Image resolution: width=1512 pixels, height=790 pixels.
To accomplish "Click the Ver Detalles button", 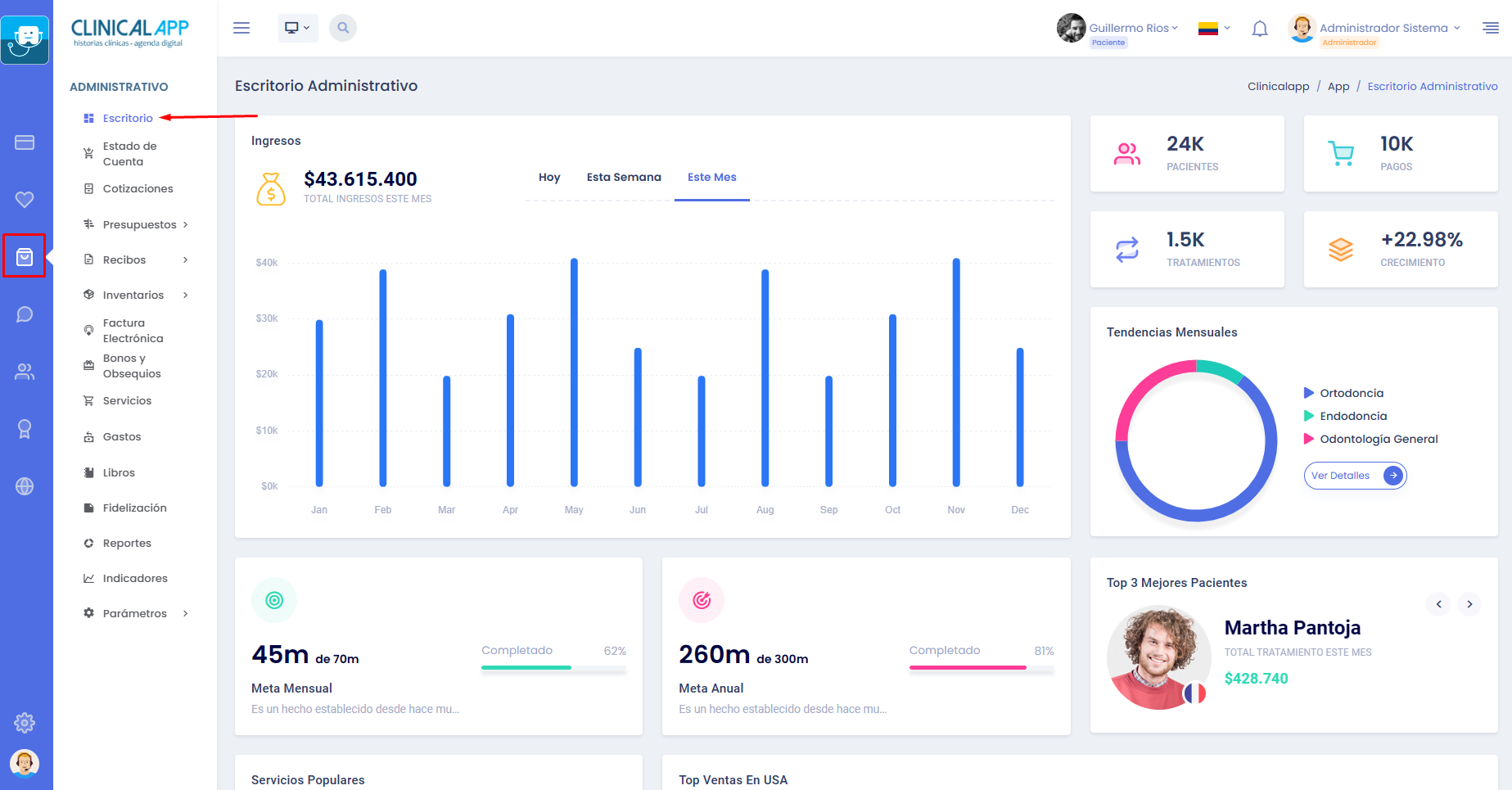I will pyautogui.click(x=1355, y=476).
